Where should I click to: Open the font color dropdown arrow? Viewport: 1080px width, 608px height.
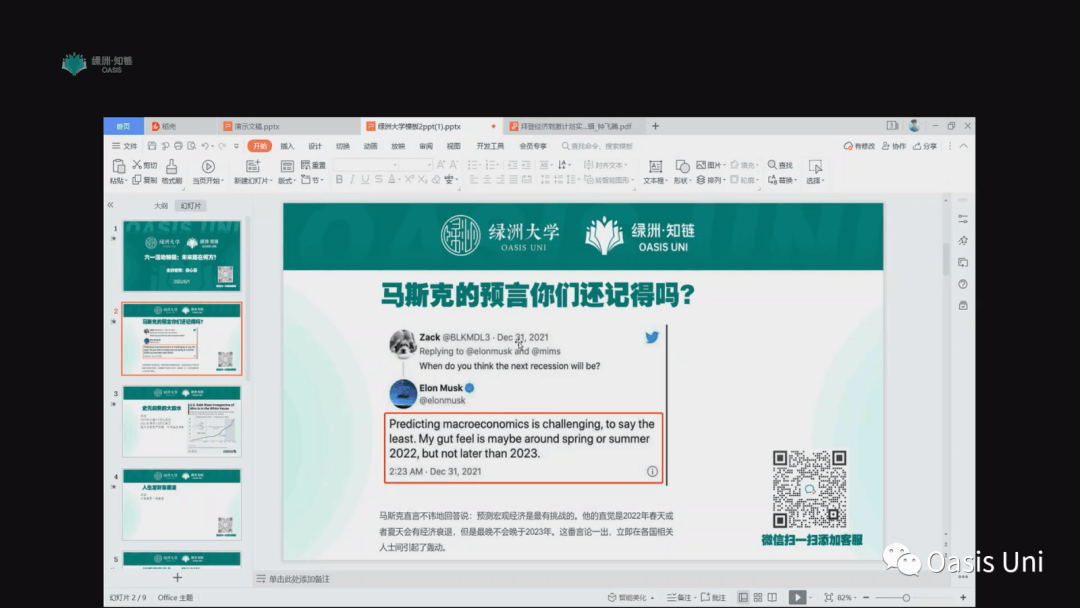coord(399,180)
